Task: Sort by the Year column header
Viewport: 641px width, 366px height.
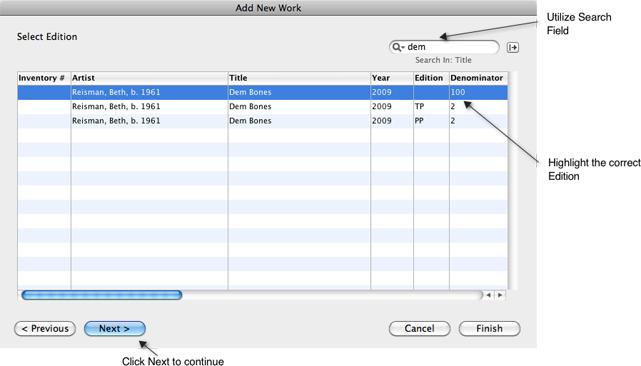Action: [392, 78]
